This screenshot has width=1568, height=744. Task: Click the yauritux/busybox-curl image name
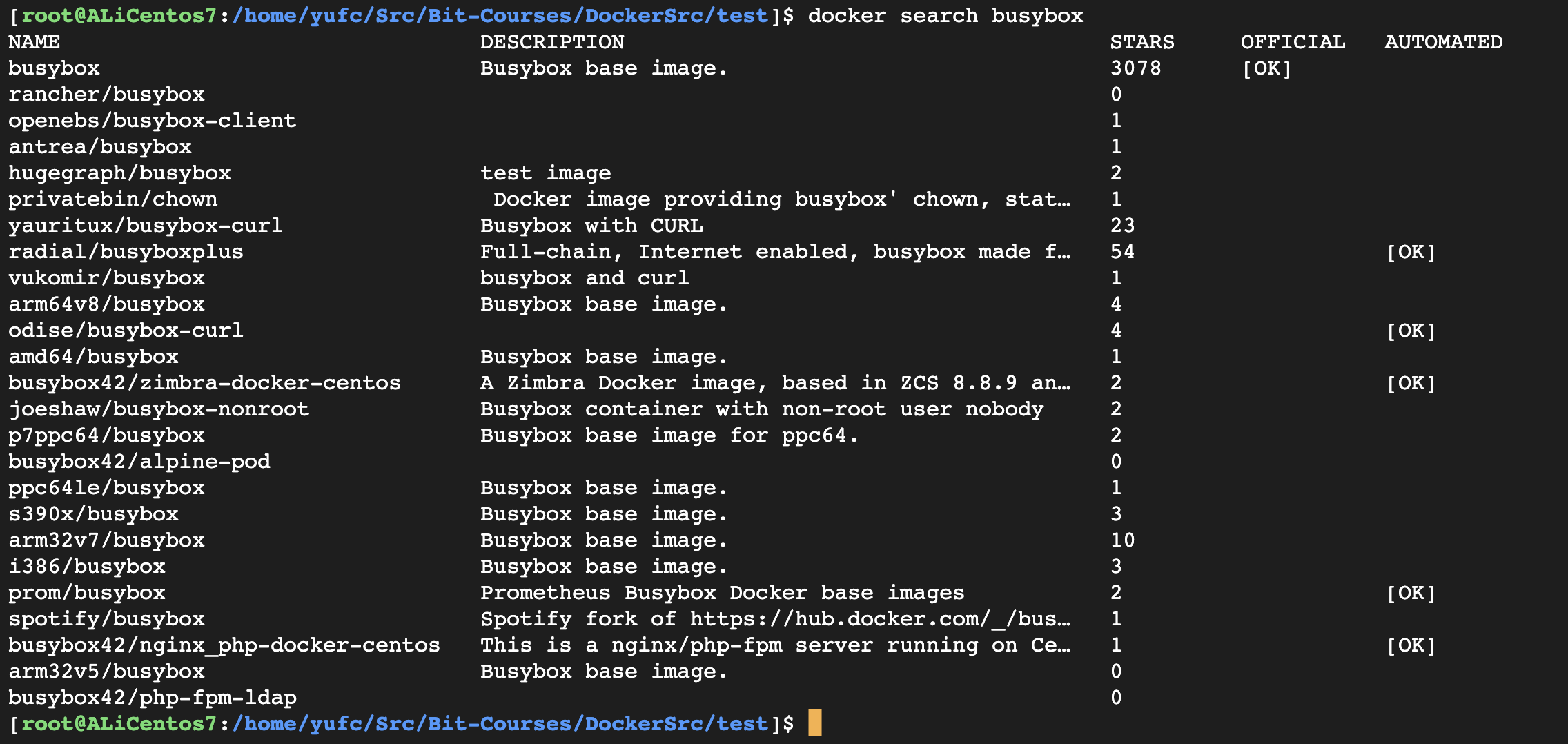[x=145, y=226]
